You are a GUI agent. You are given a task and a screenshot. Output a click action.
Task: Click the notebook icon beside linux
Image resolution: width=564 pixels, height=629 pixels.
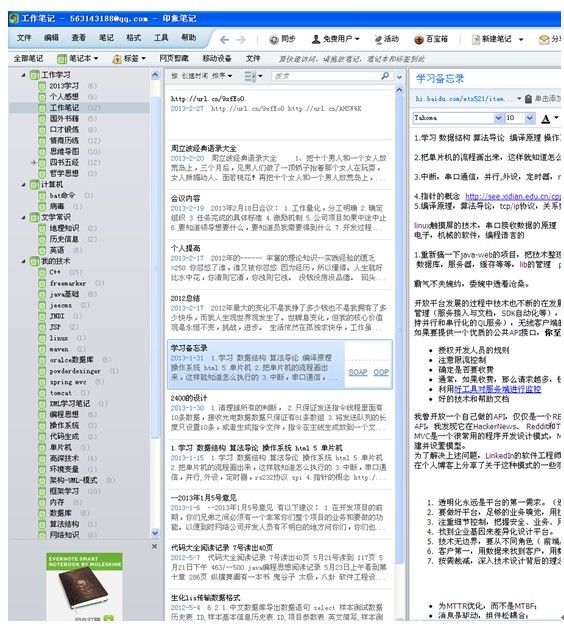[x=42, y=338]
